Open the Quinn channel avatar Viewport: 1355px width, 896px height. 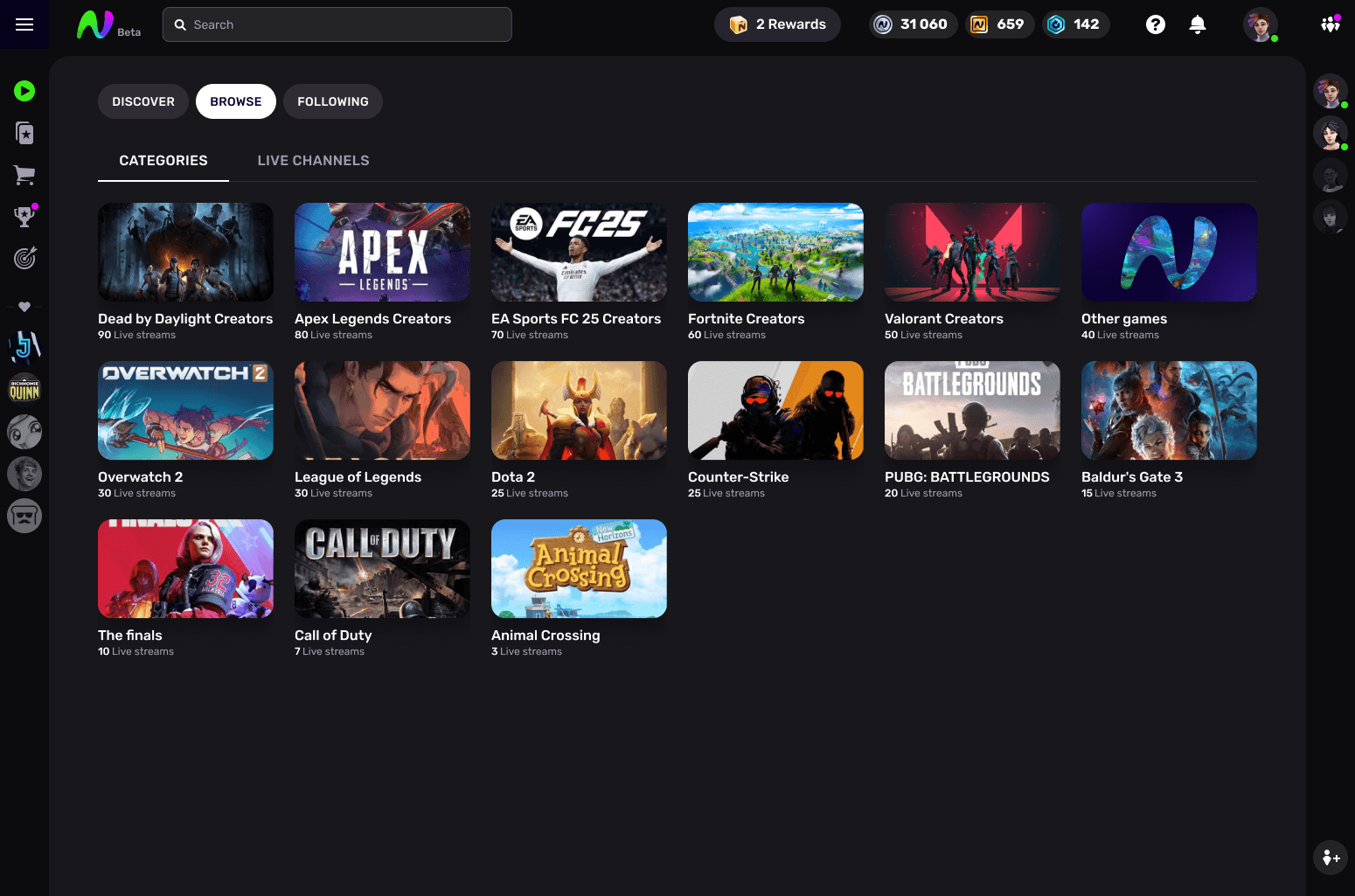click(x=24, y=389)
